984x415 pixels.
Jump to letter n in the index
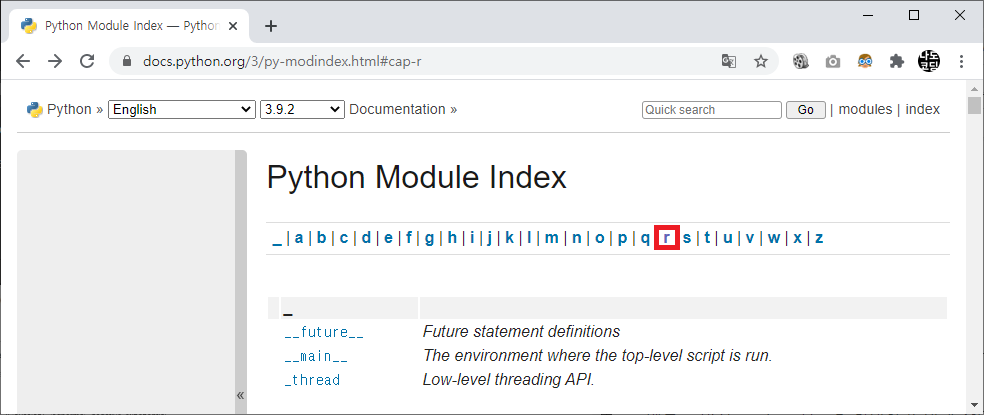(x=576, y=238)
